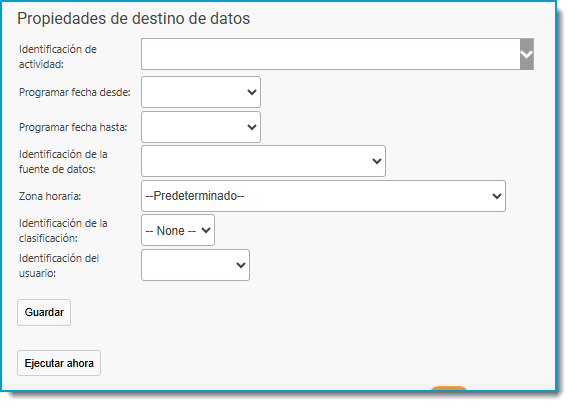Click the gray arrow of Identificación de actividad
Viewport: 571px width, 406px height.
pos(527,54)
